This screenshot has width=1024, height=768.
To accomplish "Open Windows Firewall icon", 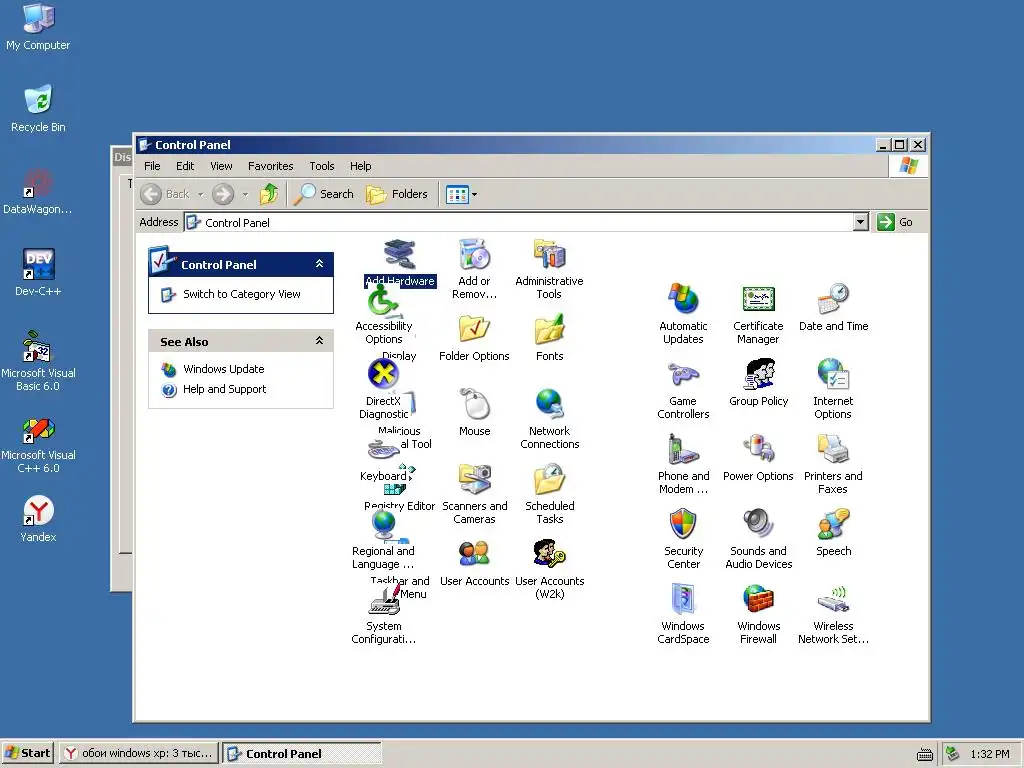I will point(758,600).
